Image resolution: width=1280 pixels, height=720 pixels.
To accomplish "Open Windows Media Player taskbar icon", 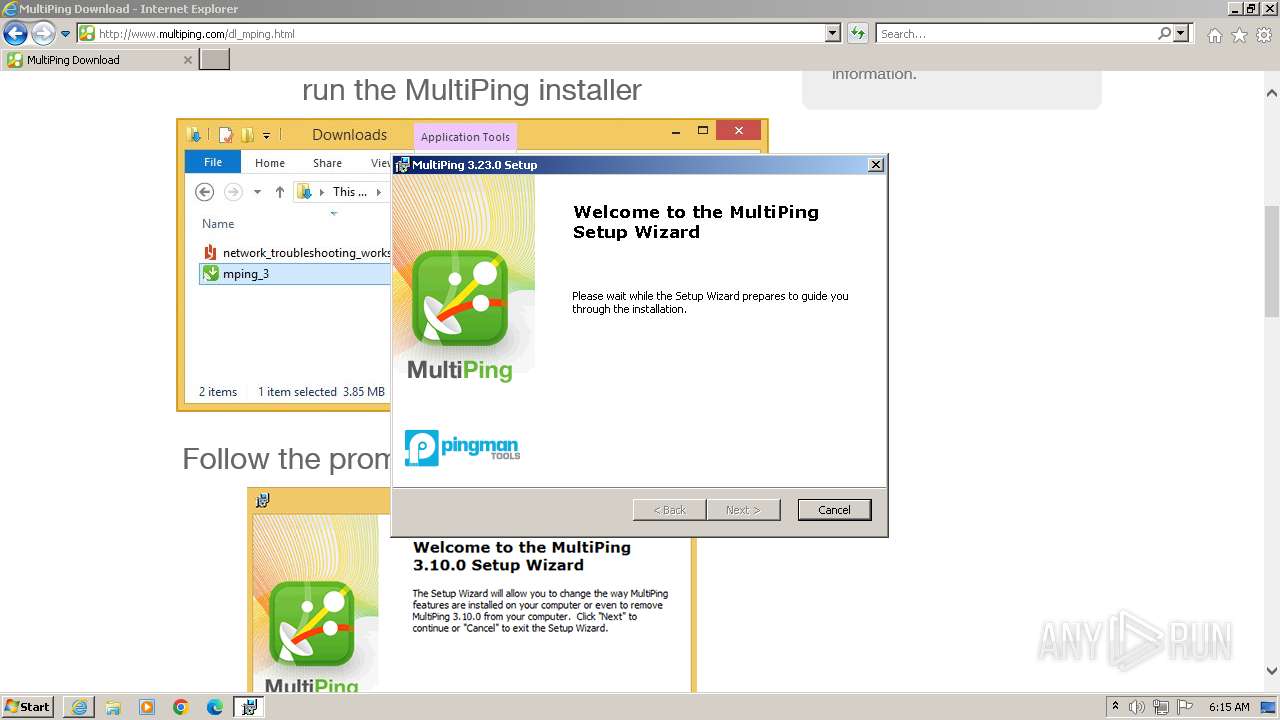I will tap(147, 707).
